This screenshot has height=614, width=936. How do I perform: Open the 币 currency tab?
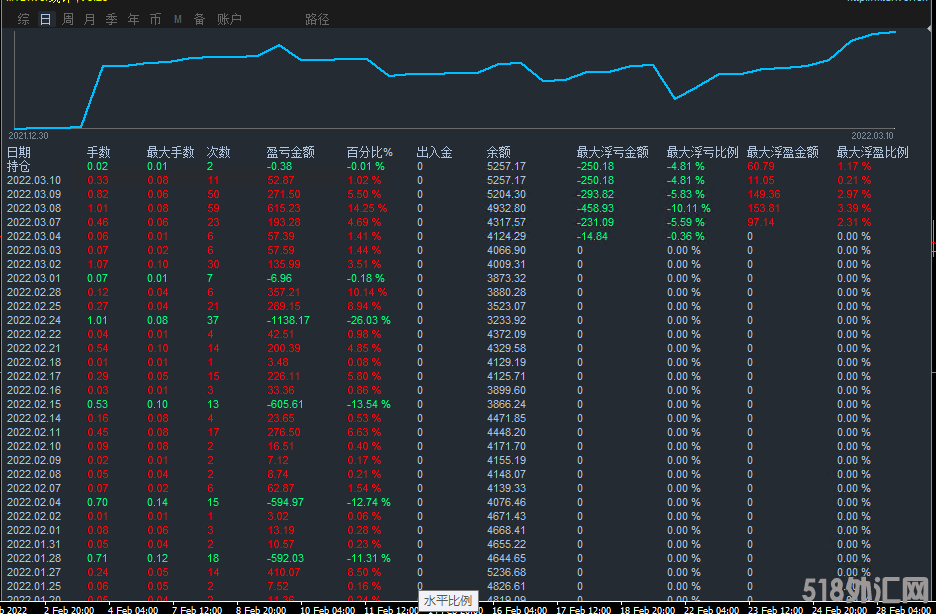coord(155,19)
